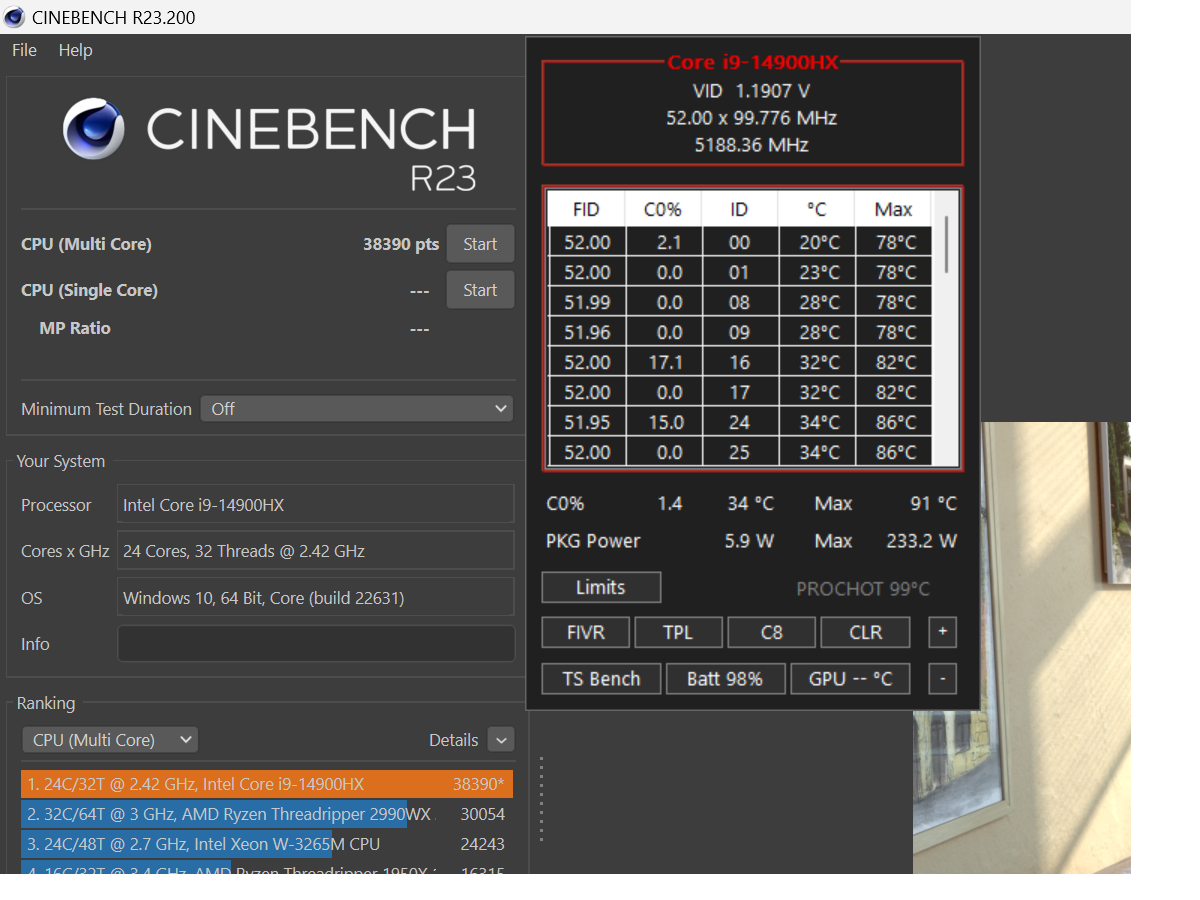Screen dimensions: 1200x900
Task: Click the plus button in ThrottleStop
Action: [x=942, y=632]
